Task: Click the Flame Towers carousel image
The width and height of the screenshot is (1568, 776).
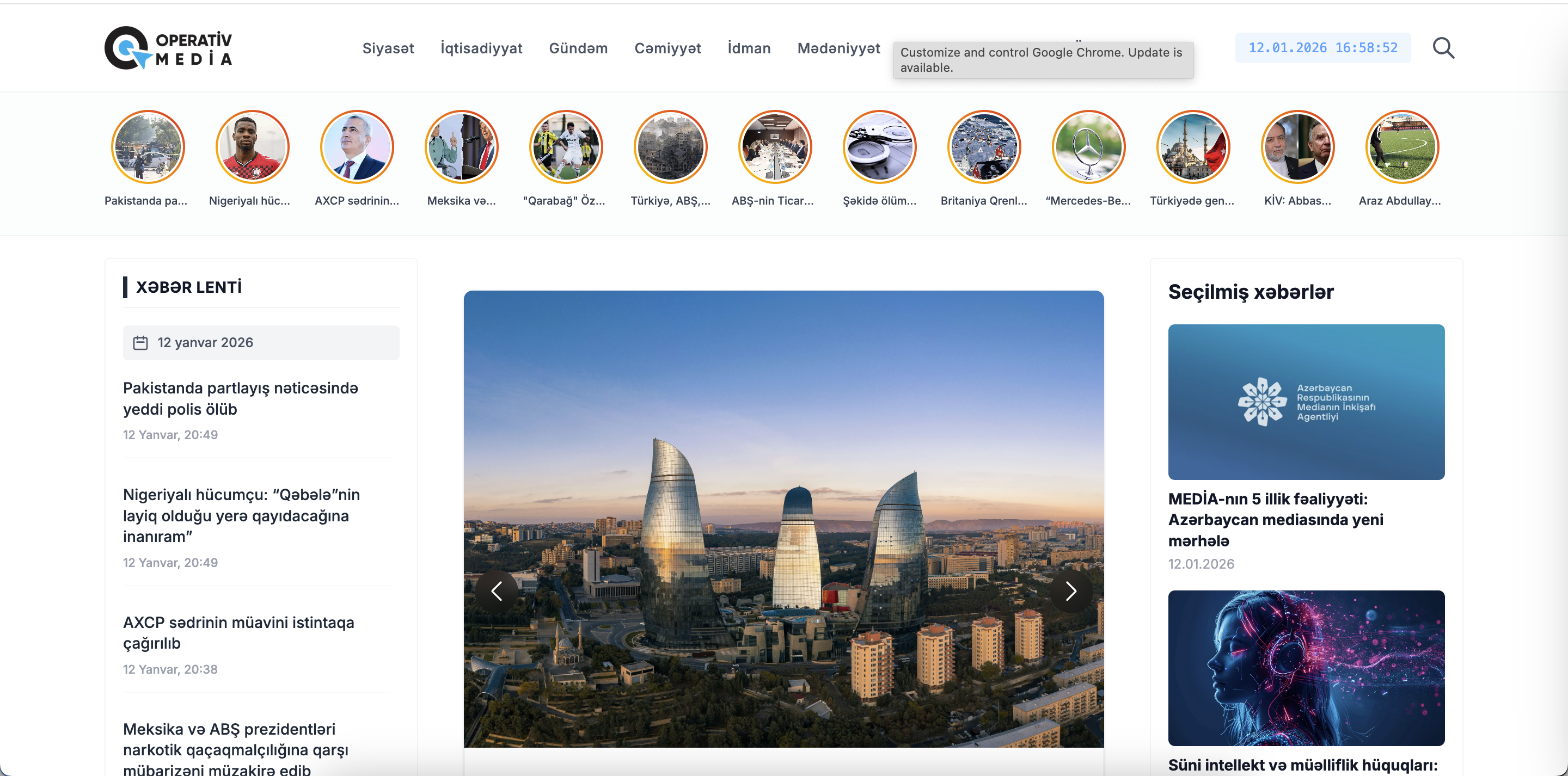Action: (783, 519)
